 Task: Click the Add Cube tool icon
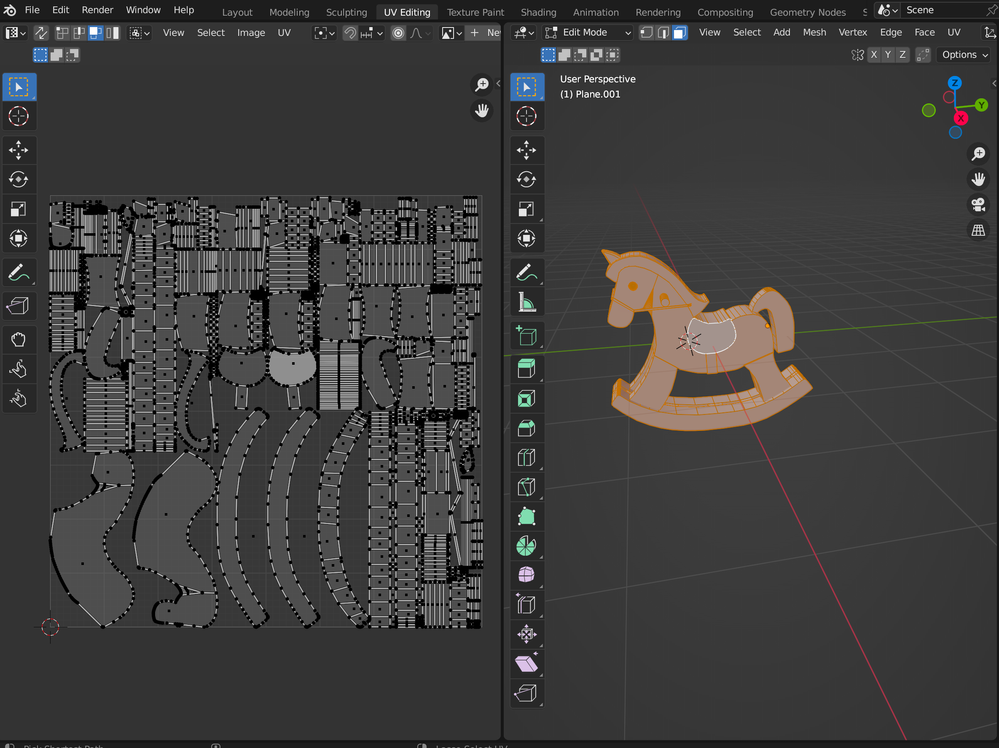(526, 336)
